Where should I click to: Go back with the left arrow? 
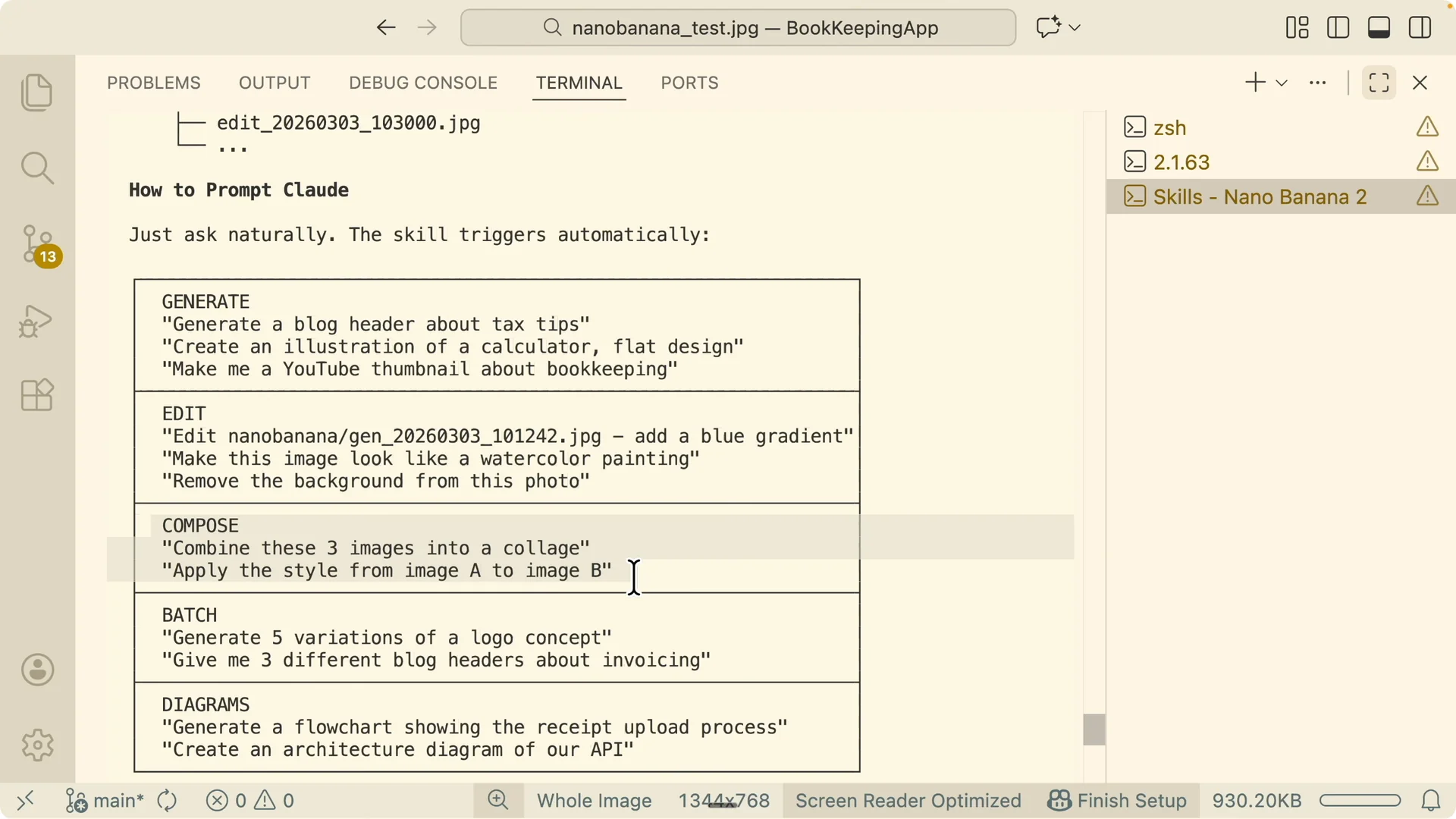pos(386,28)
